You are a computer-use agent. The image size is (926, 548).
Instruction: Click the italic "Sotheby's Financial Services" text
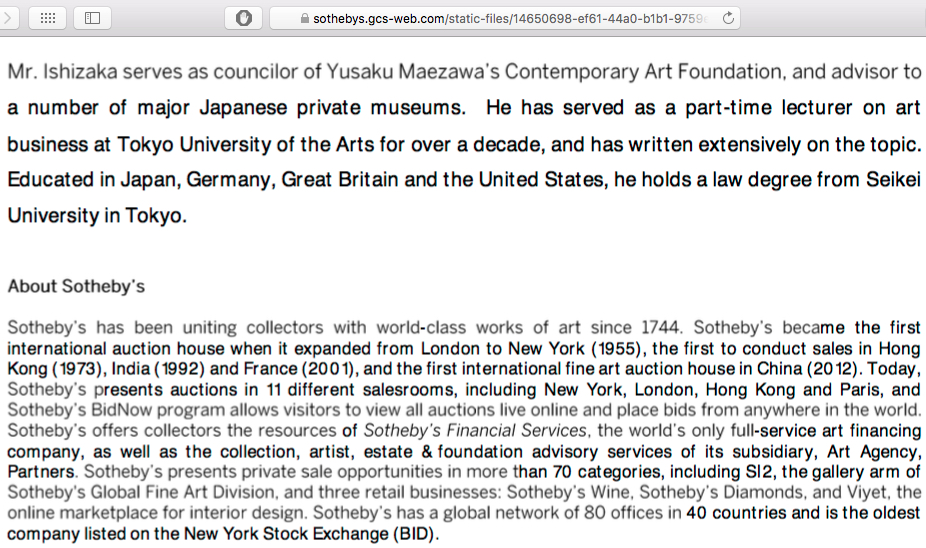pos(475,430)
